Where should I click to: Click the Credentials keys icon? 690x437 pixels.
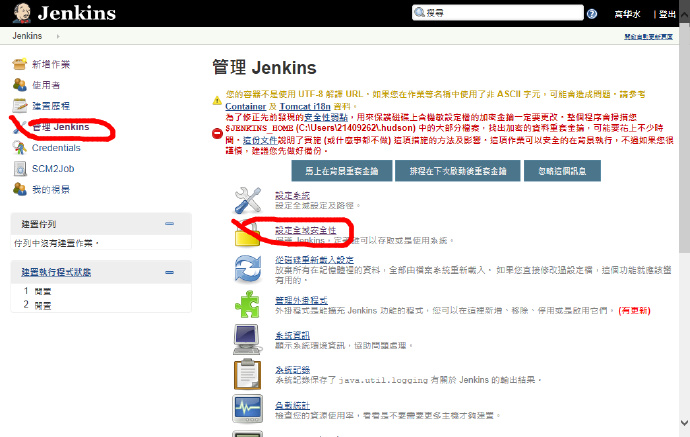click(x=19, y=148)
